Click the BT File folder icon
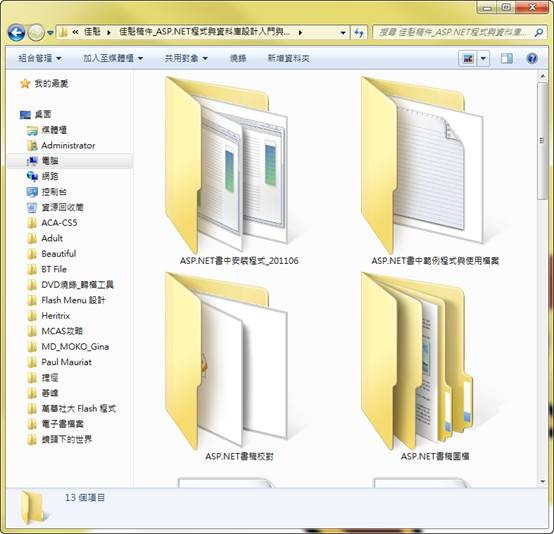 (x=32, y=270)
